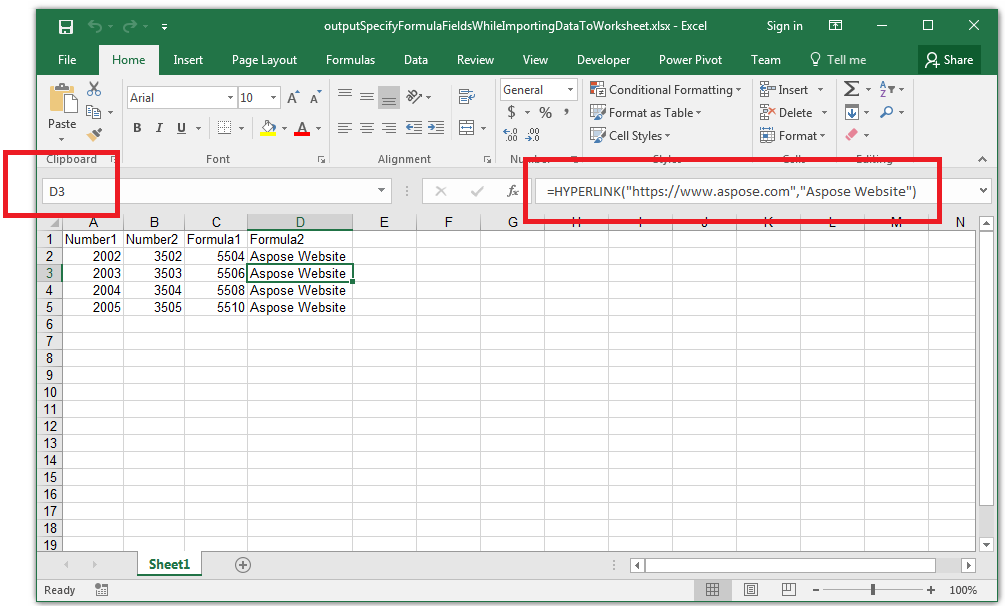Click the Save icon in title bar
The height and width of the screenshot is (606, 1005).
(66, 26)
